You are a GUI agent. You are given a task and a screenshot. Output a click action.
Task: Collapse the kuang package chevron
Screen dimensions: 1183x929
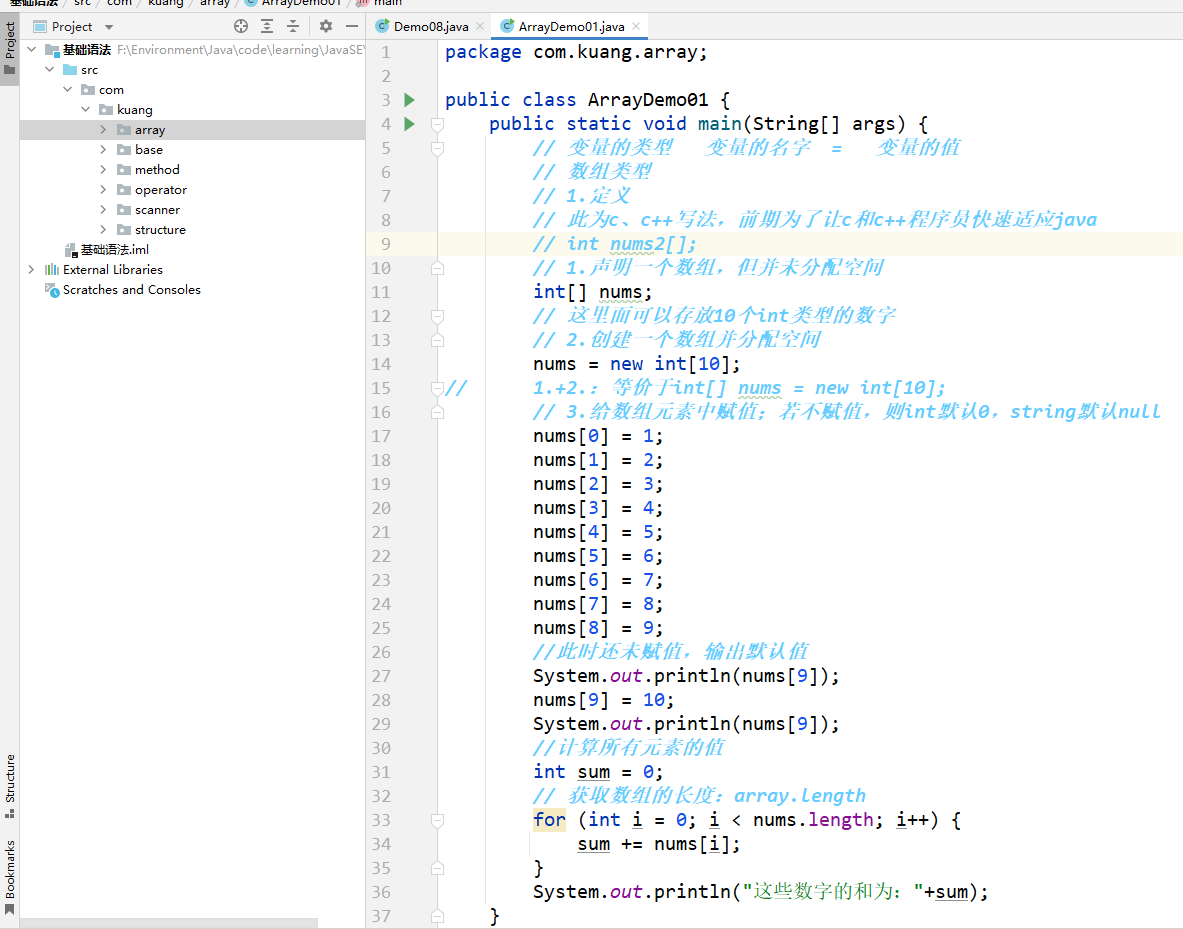coord(86,109)
